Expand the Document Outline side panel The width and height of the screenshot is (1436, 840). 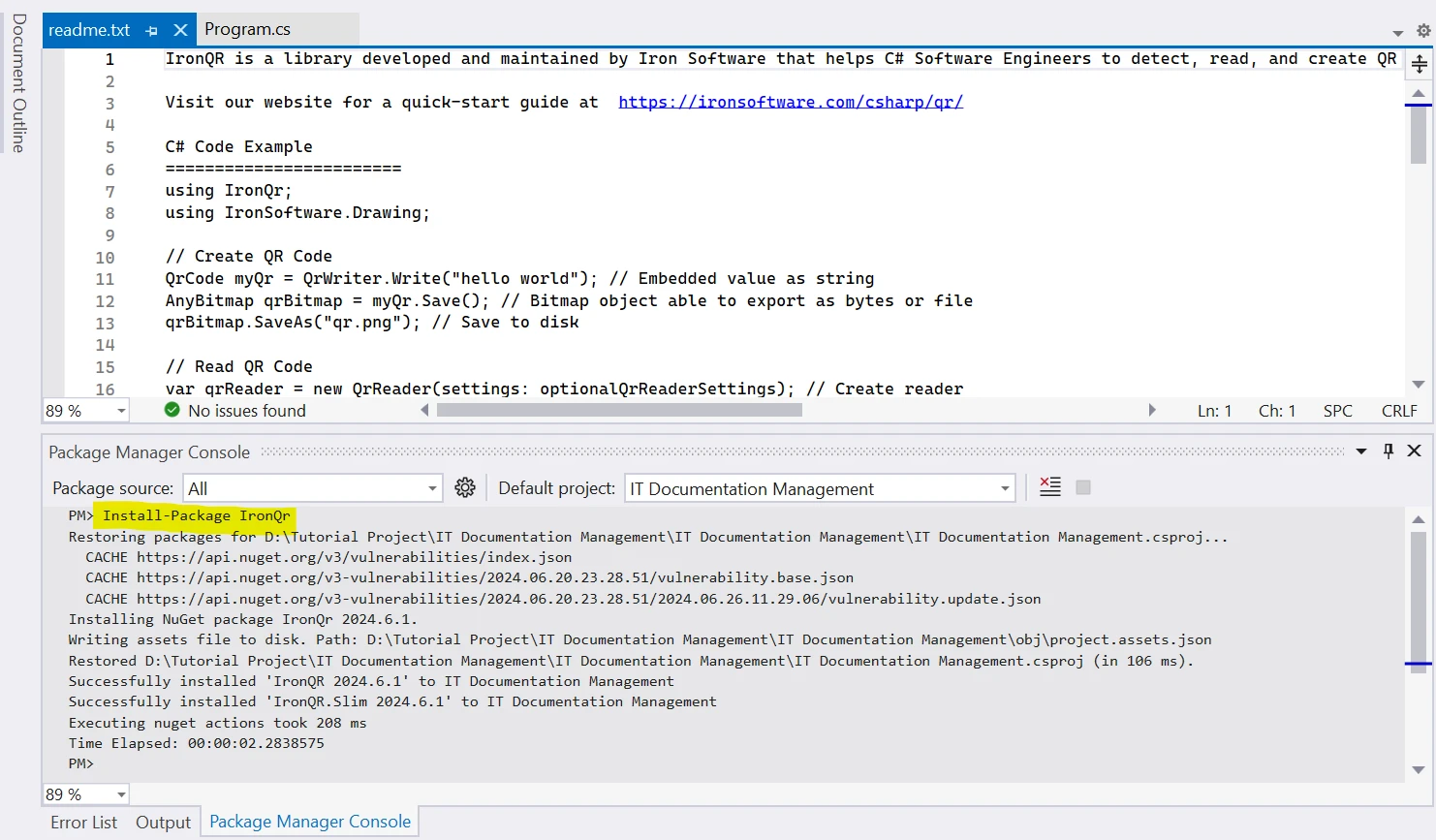[x=18, y=83]
